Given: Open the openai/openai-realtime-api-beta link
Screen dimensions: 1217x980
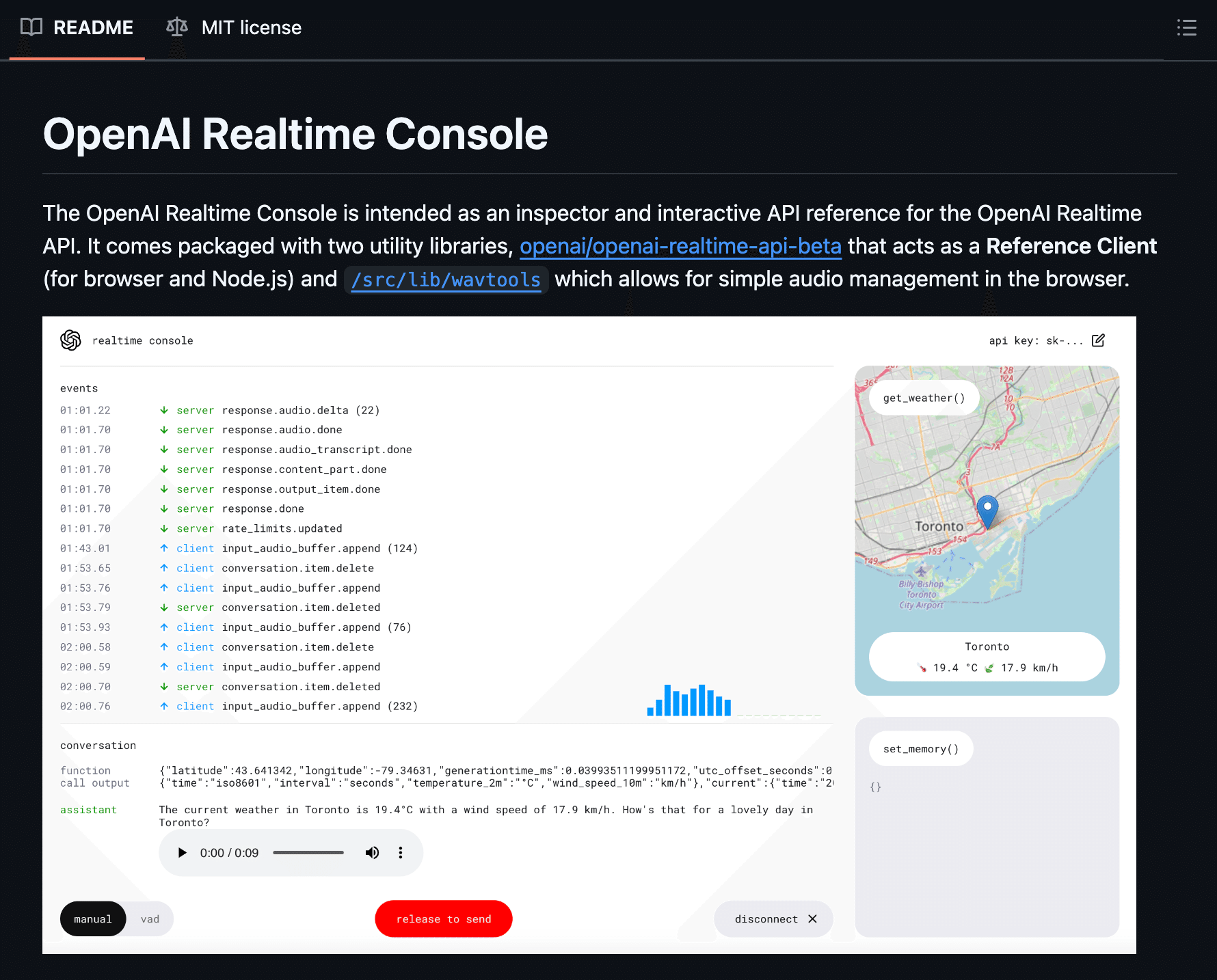Looking at the screenshot, I should [680, 246].
